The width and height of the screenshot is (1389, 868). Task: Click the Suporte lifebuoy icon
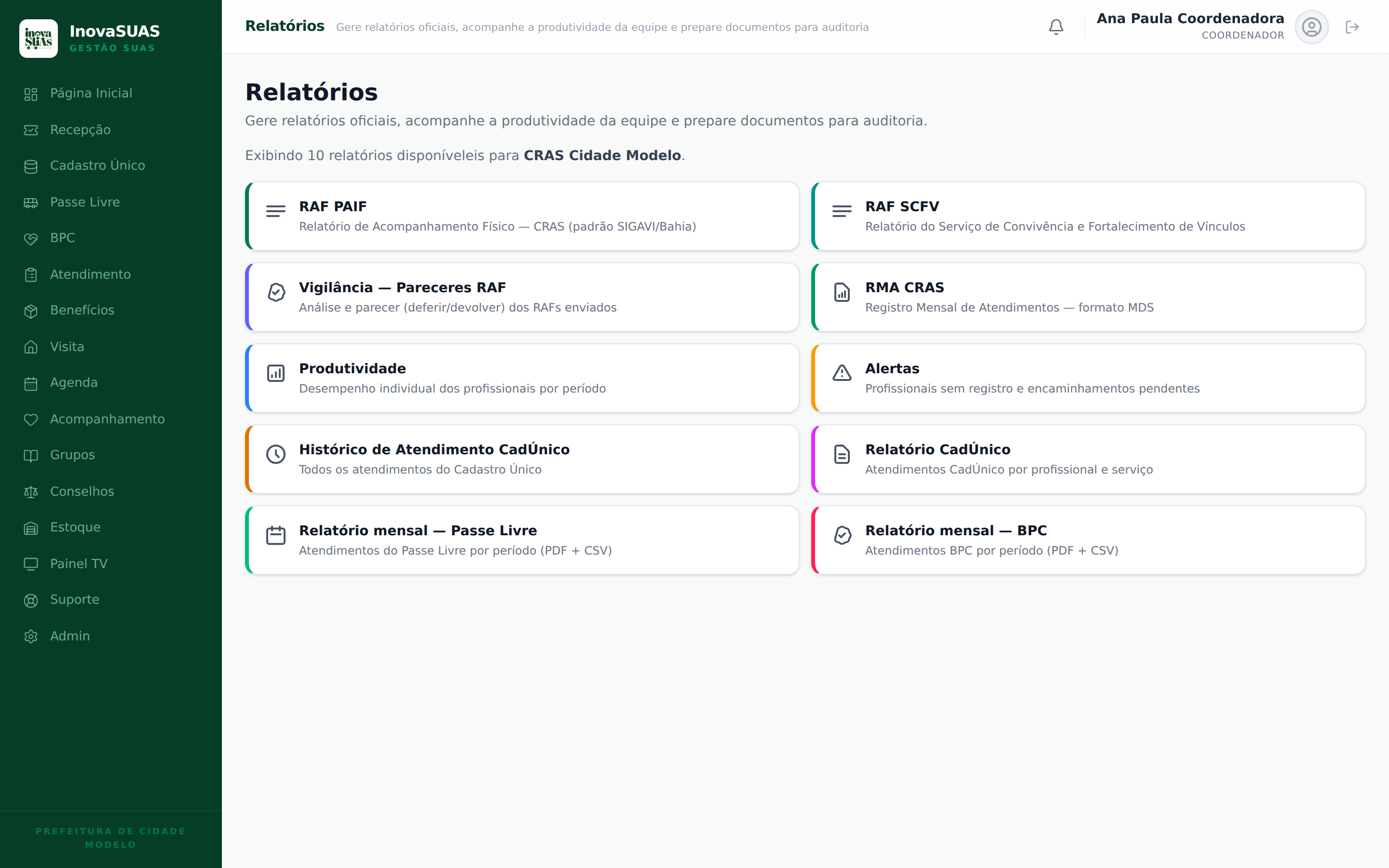(x=31, y=600)
